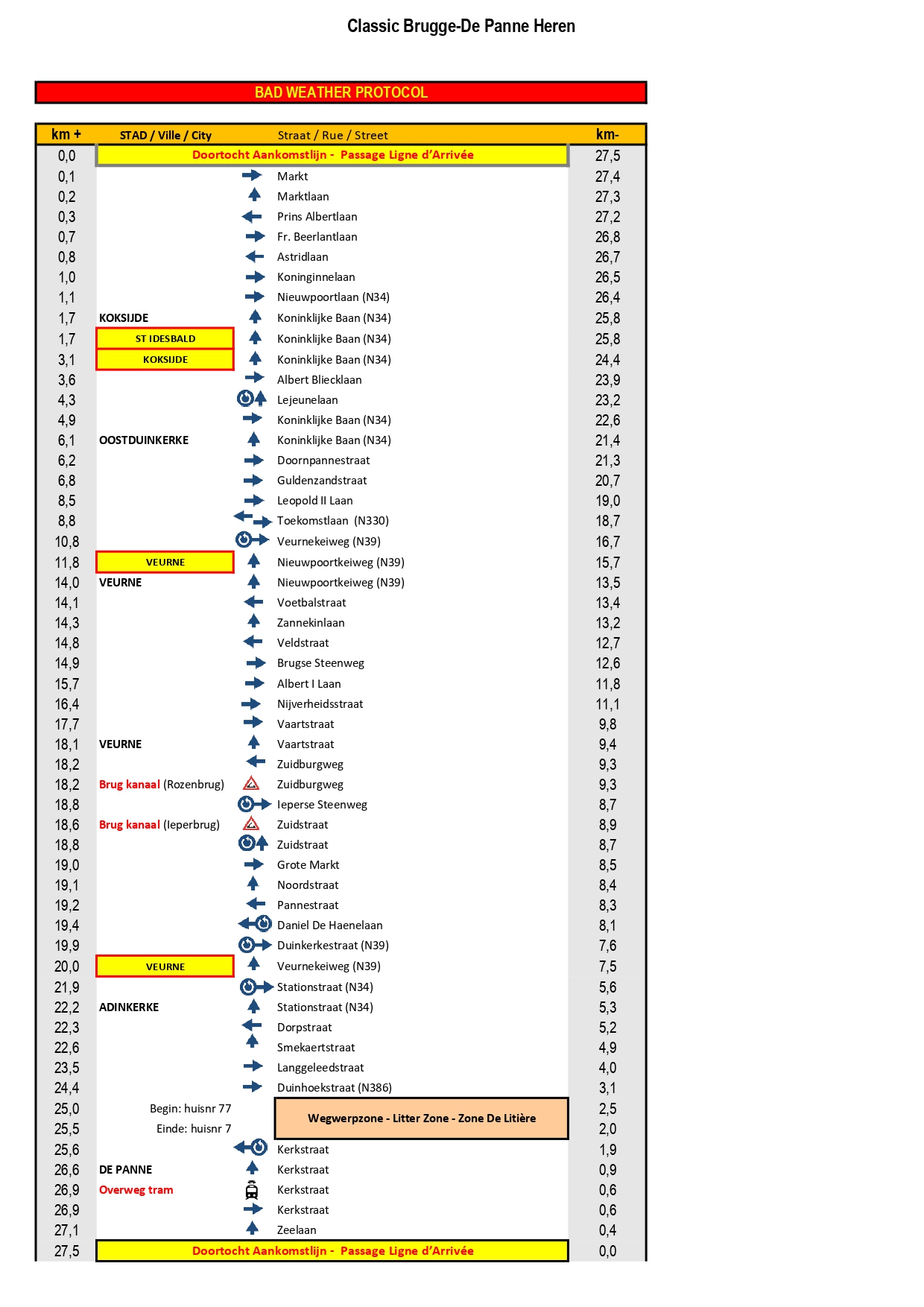
Task: Click the right arrow beside Koninginnelaan
Action: click(x=255, y=276)
